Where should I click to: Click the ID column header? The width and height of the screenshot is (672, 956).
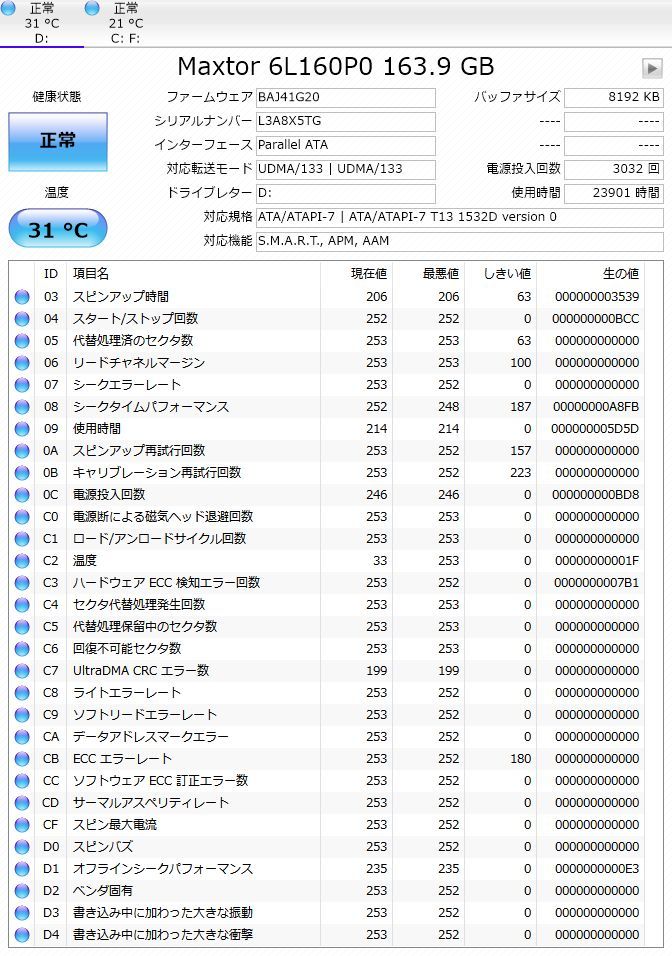coord(51,274)
